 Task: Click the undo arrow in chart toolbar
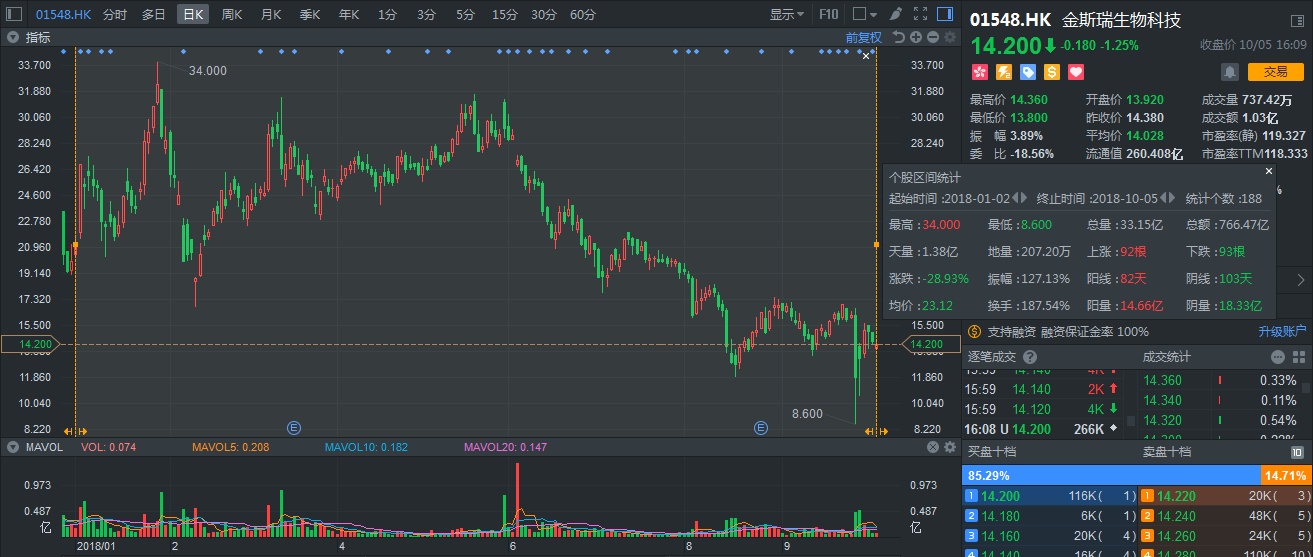pos(898,37)
